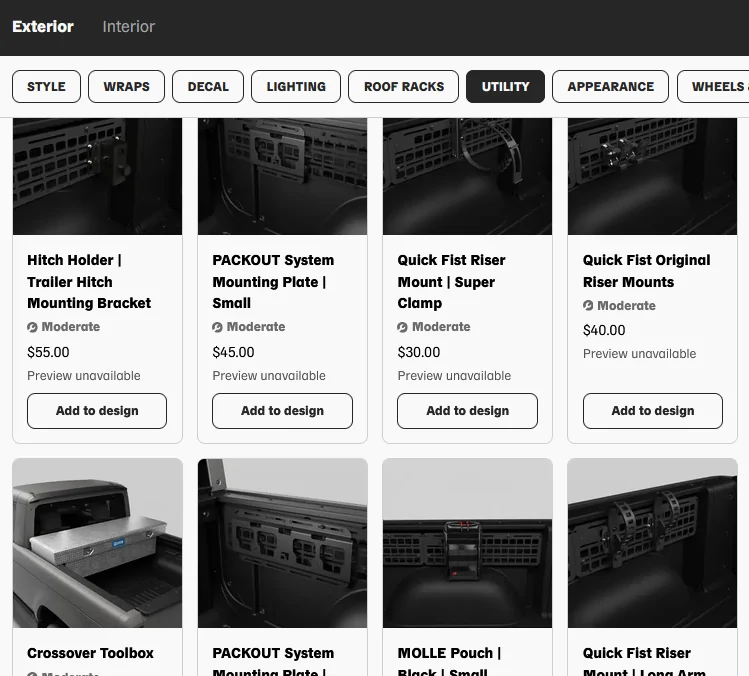Open the Quick Fist Riser Mount Long Arm link
Screen dimensions: 749x676
[x=644, y=663]
